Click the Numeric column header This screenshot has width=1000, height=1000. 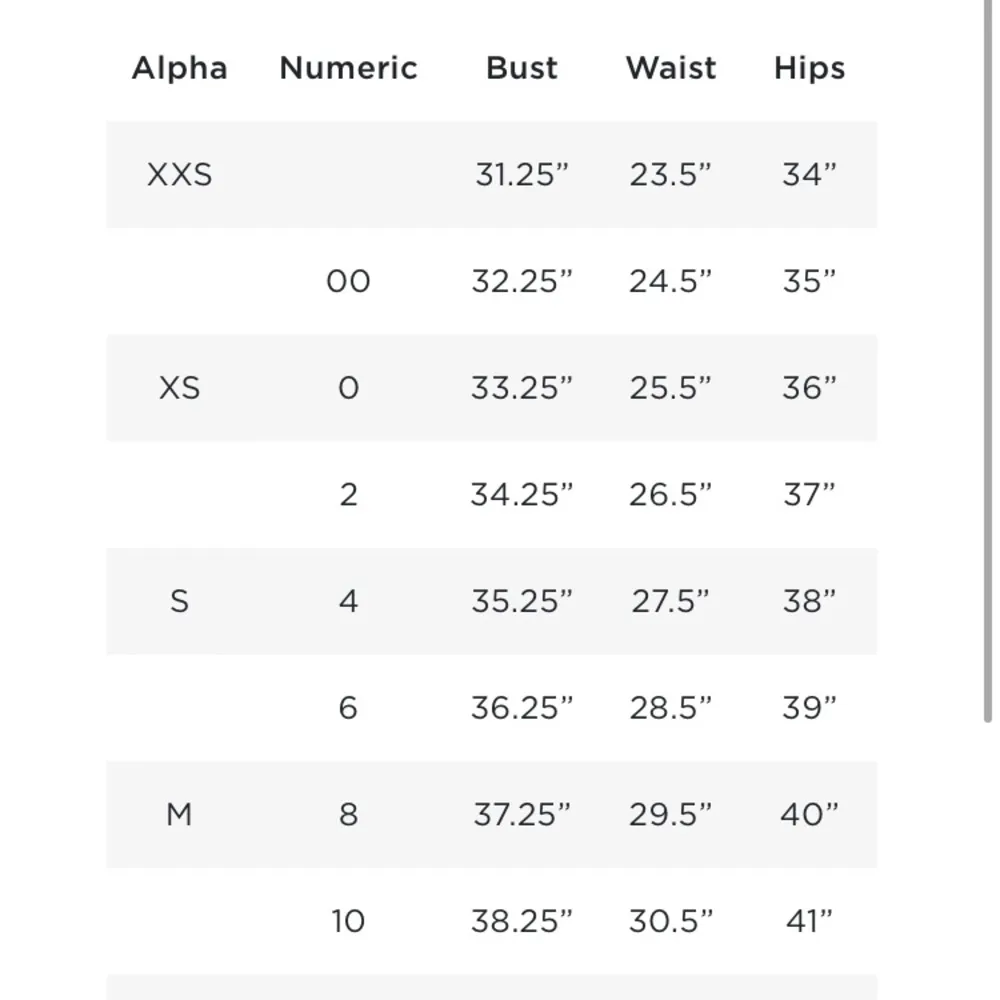[348, 68]
